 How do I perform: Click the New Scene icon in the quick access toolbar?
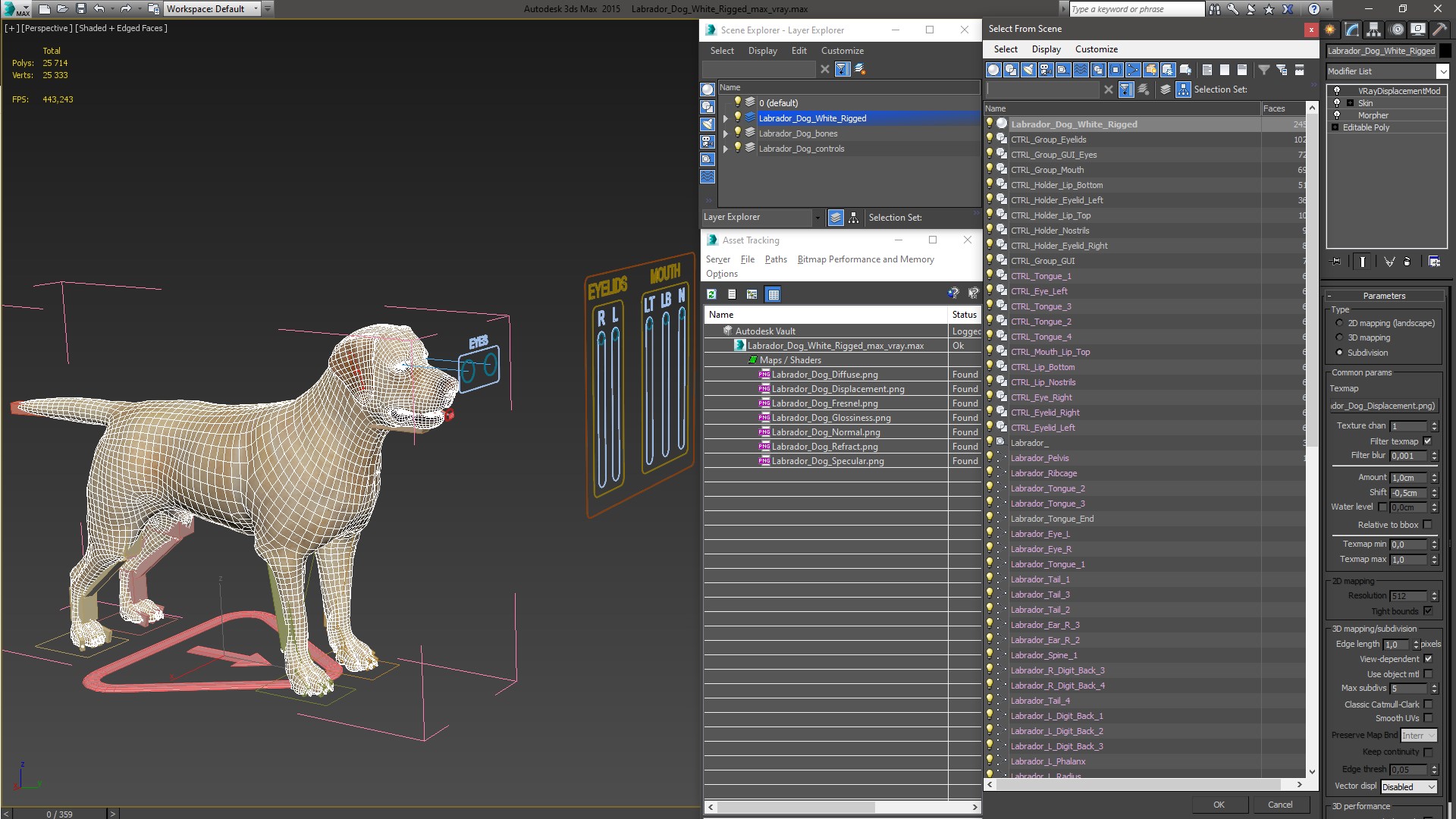45,9
